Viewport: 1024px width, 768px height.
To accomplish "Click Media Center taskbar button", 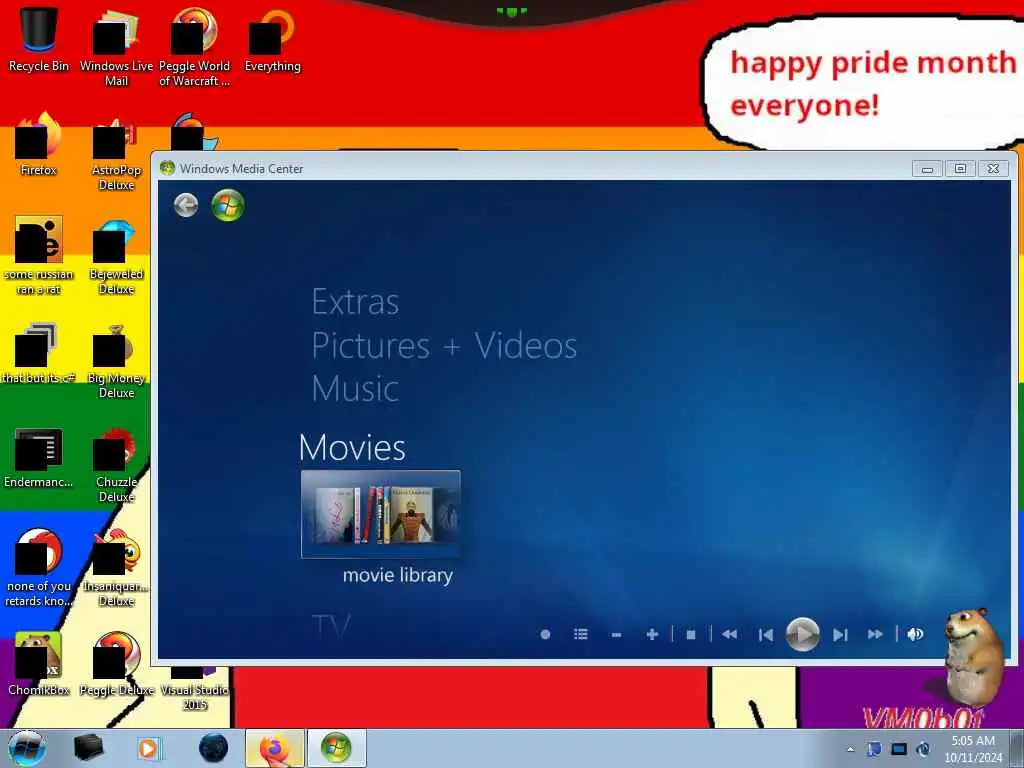I will coord(336,748).
